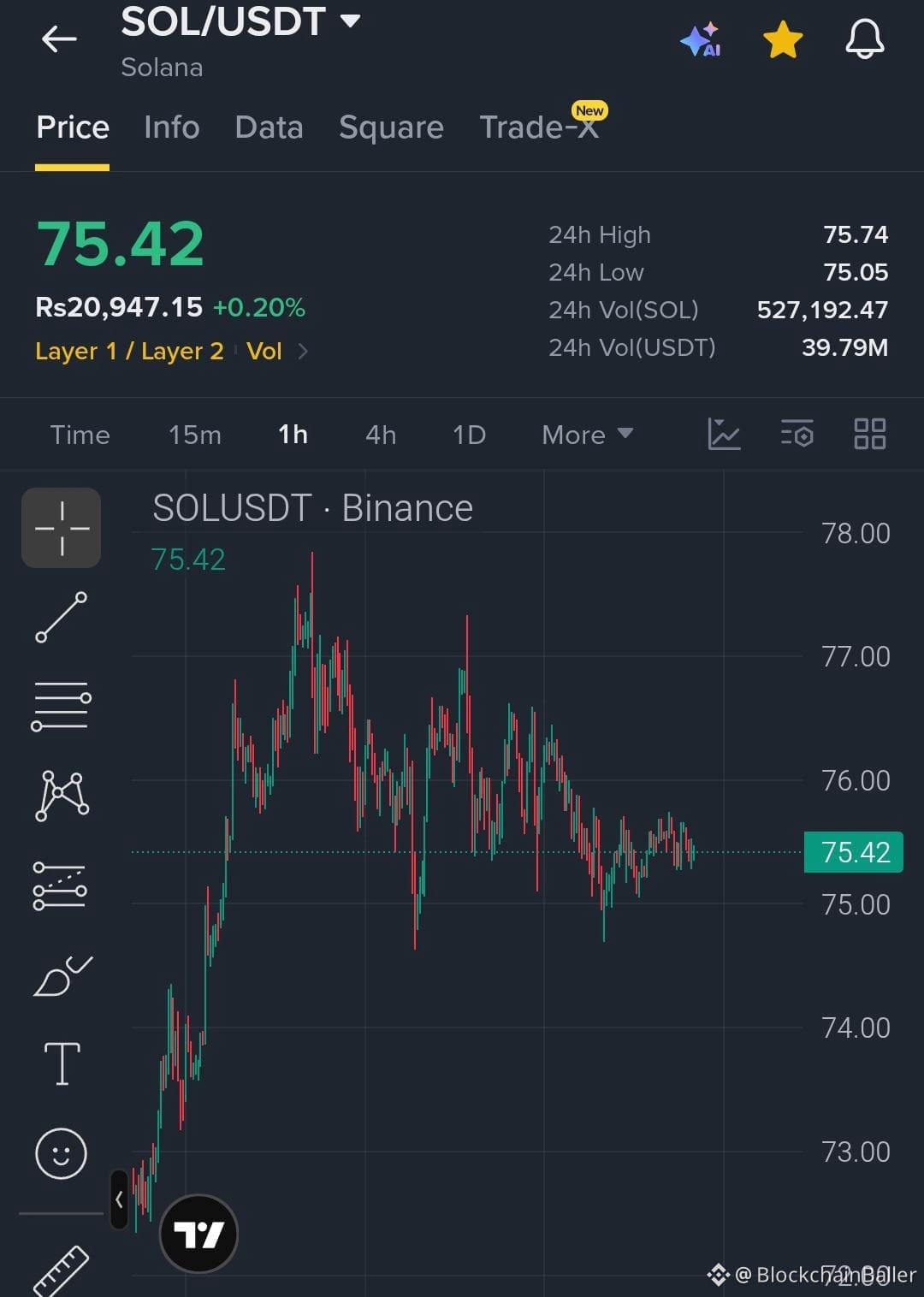This screenshot has height=1297, width=924.
Task: Click the 76.00 price axis label
Action: (x=856, y=780)
